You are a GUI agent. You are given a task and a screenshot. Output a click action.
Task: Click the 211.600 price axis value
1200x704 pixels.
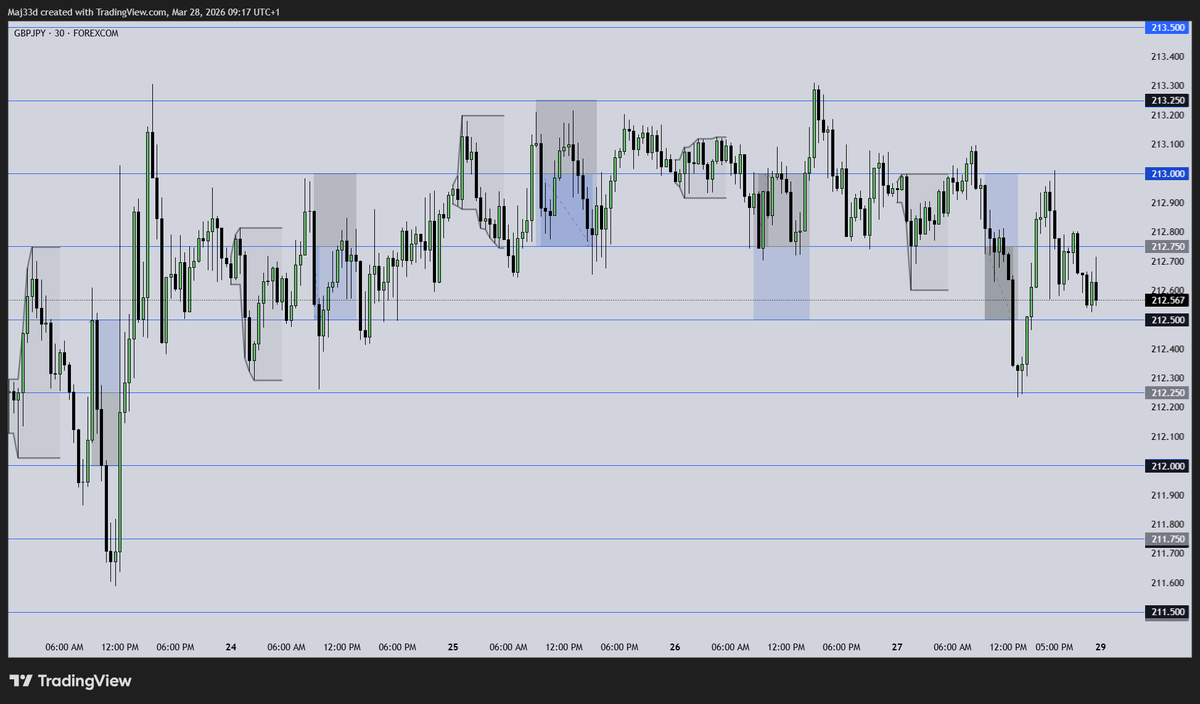click(1169, 583)
